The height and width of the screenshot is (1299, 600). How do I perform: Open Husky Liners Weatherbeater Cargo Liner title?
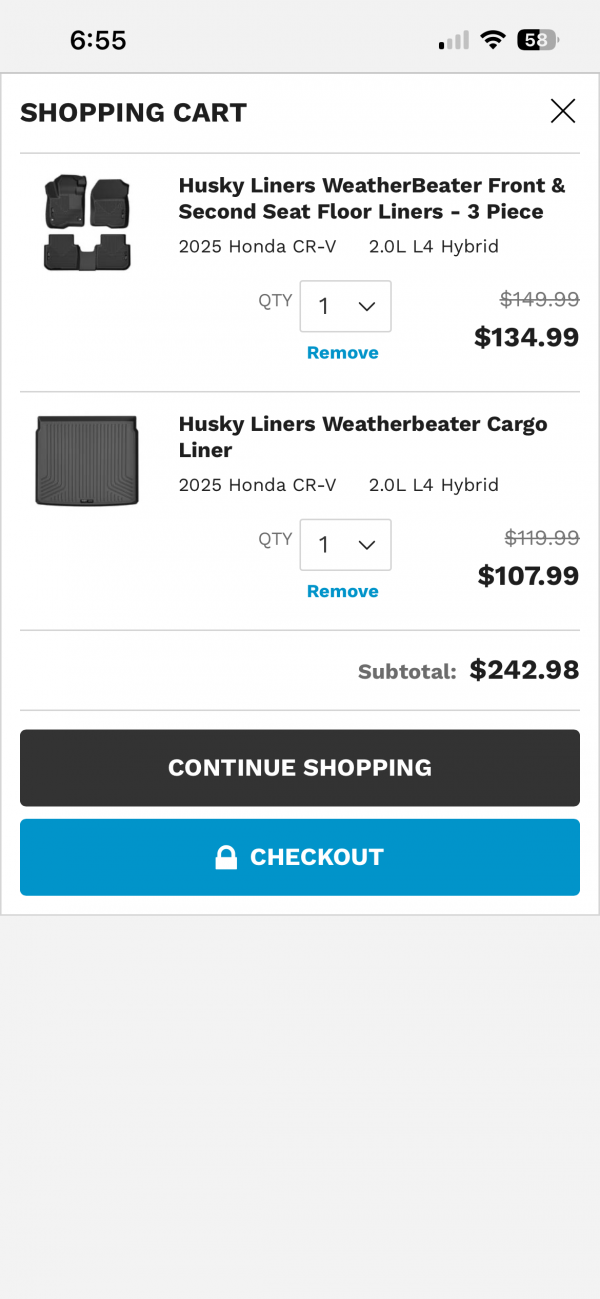tap(362, 437)
